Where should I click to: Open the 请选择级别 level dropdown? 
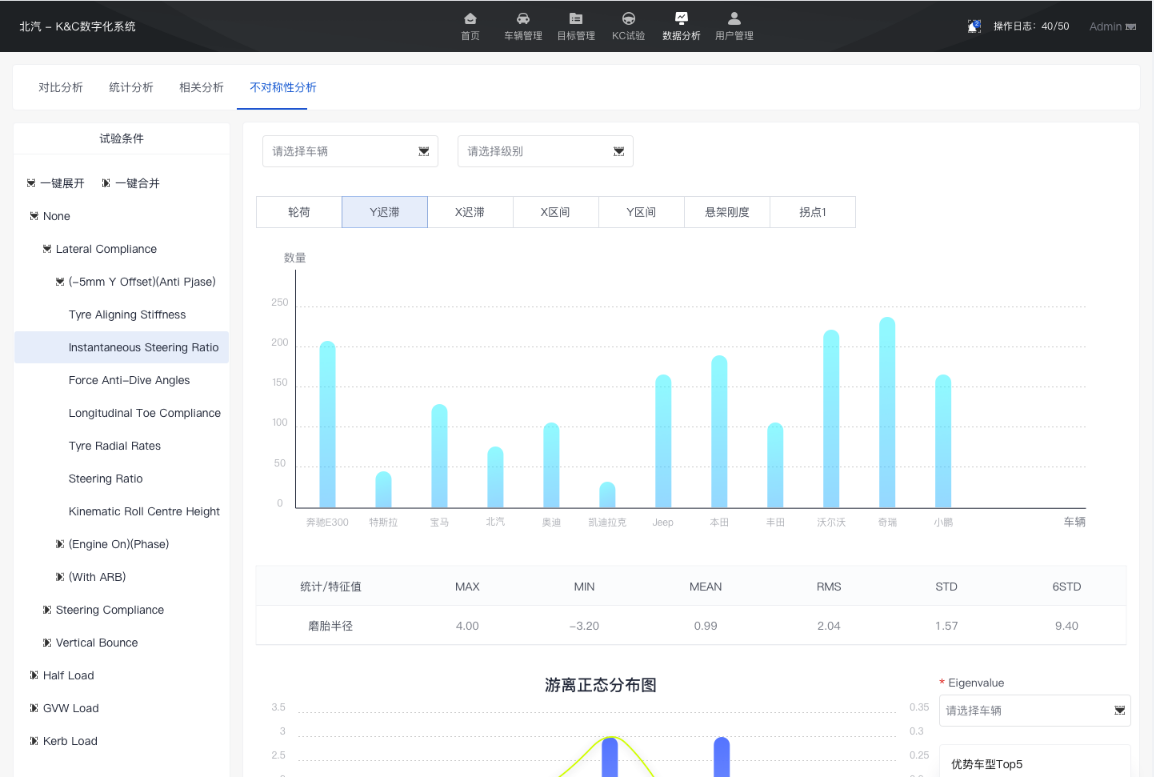[x=545, y=151]
